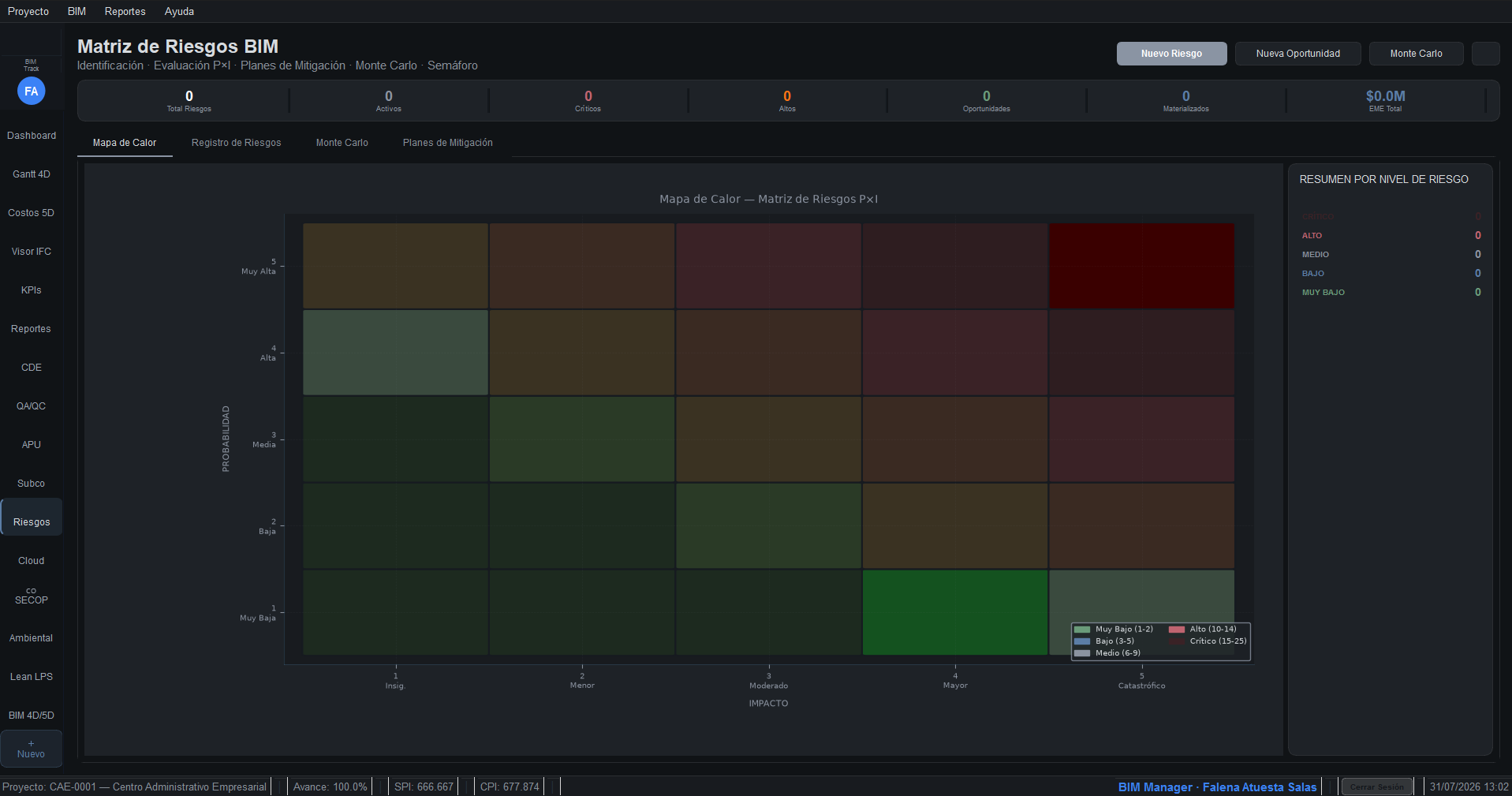Click the Nueva Oportunidad button
Screen dimensions: 1512x796
[1298, 54]
